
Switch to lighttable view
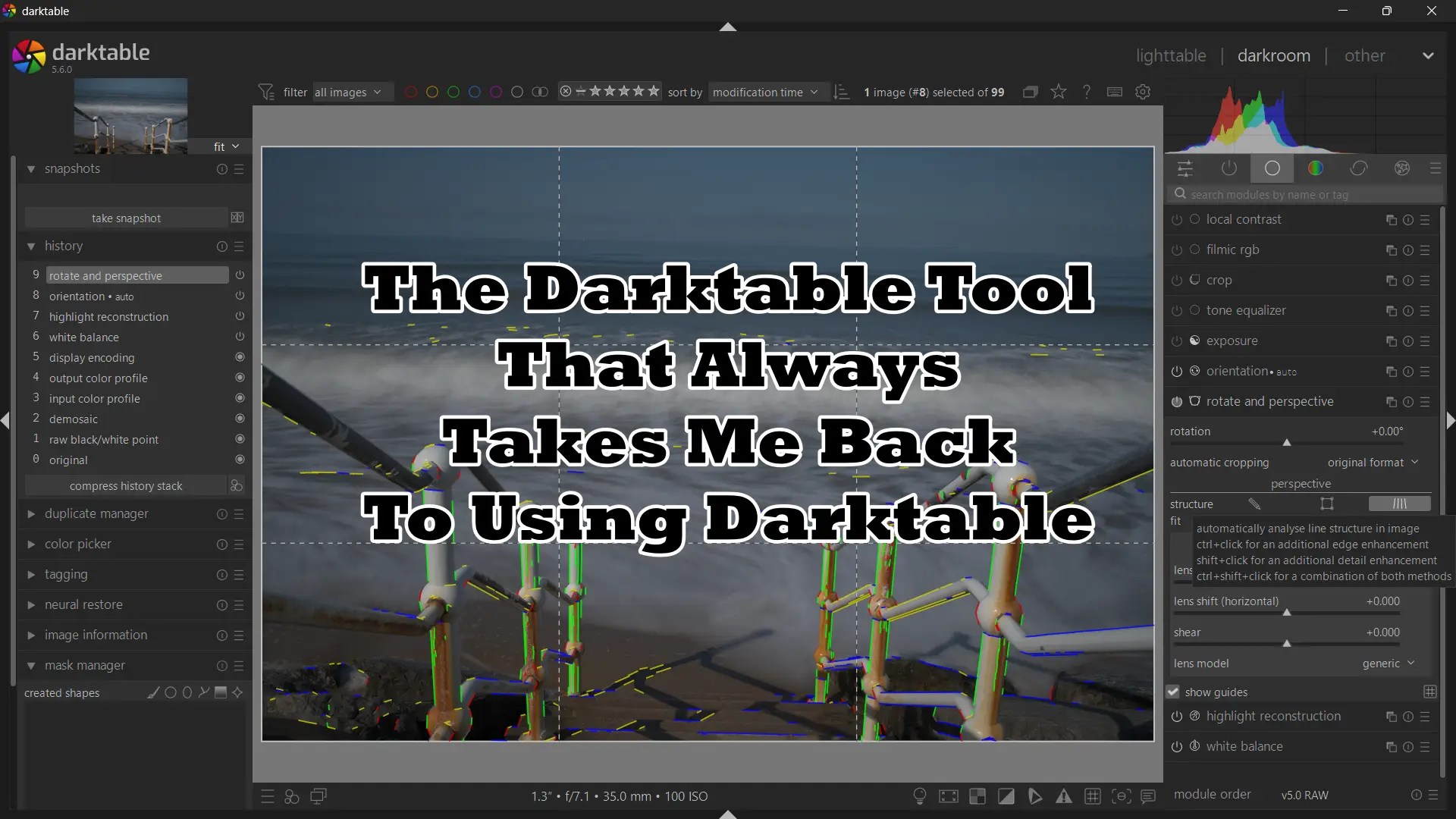1171,56
